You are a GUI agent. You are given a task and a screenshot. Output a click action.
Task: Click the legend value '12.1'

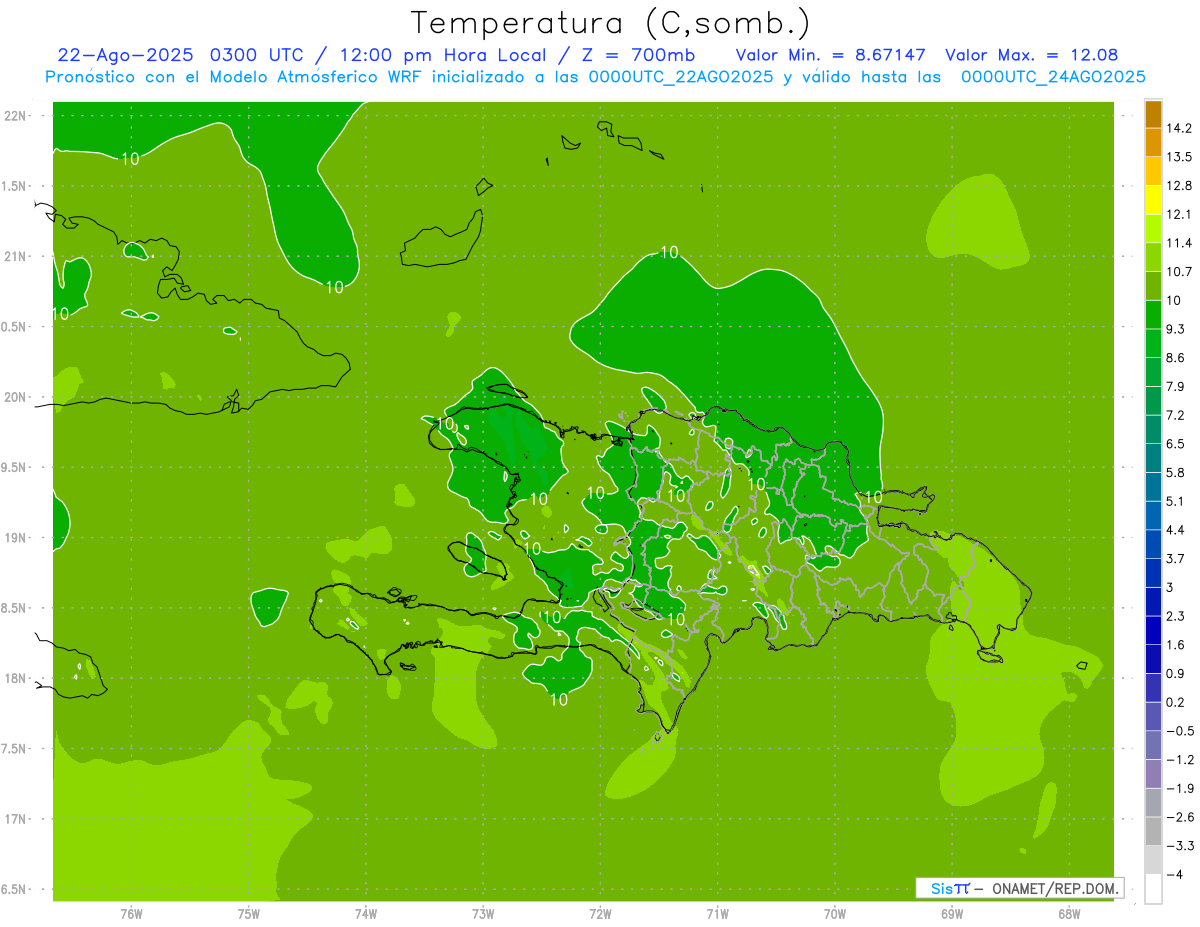(x=1180, y=214)
